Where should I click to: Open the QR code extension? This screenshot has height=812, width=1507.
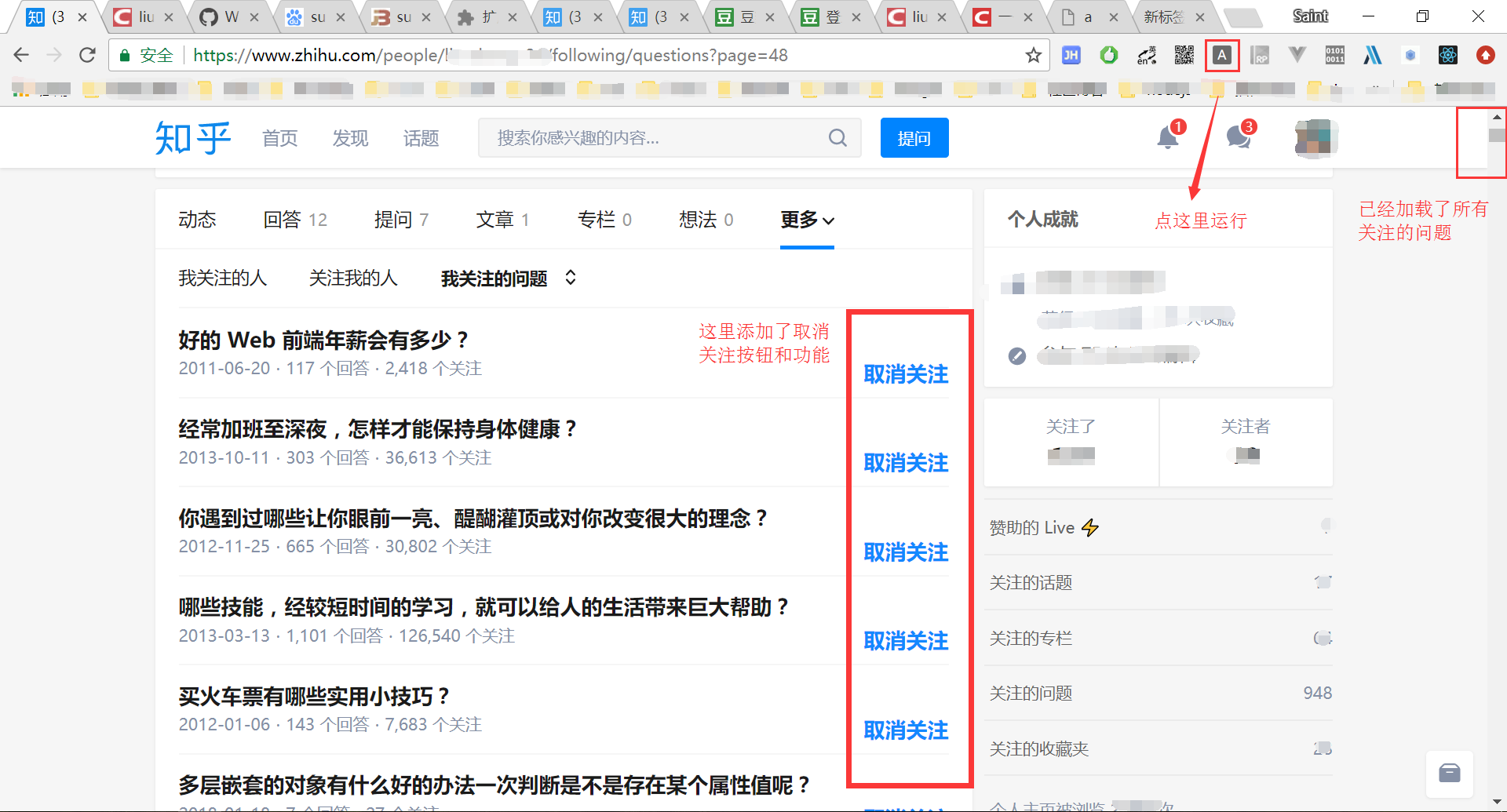1184,55
